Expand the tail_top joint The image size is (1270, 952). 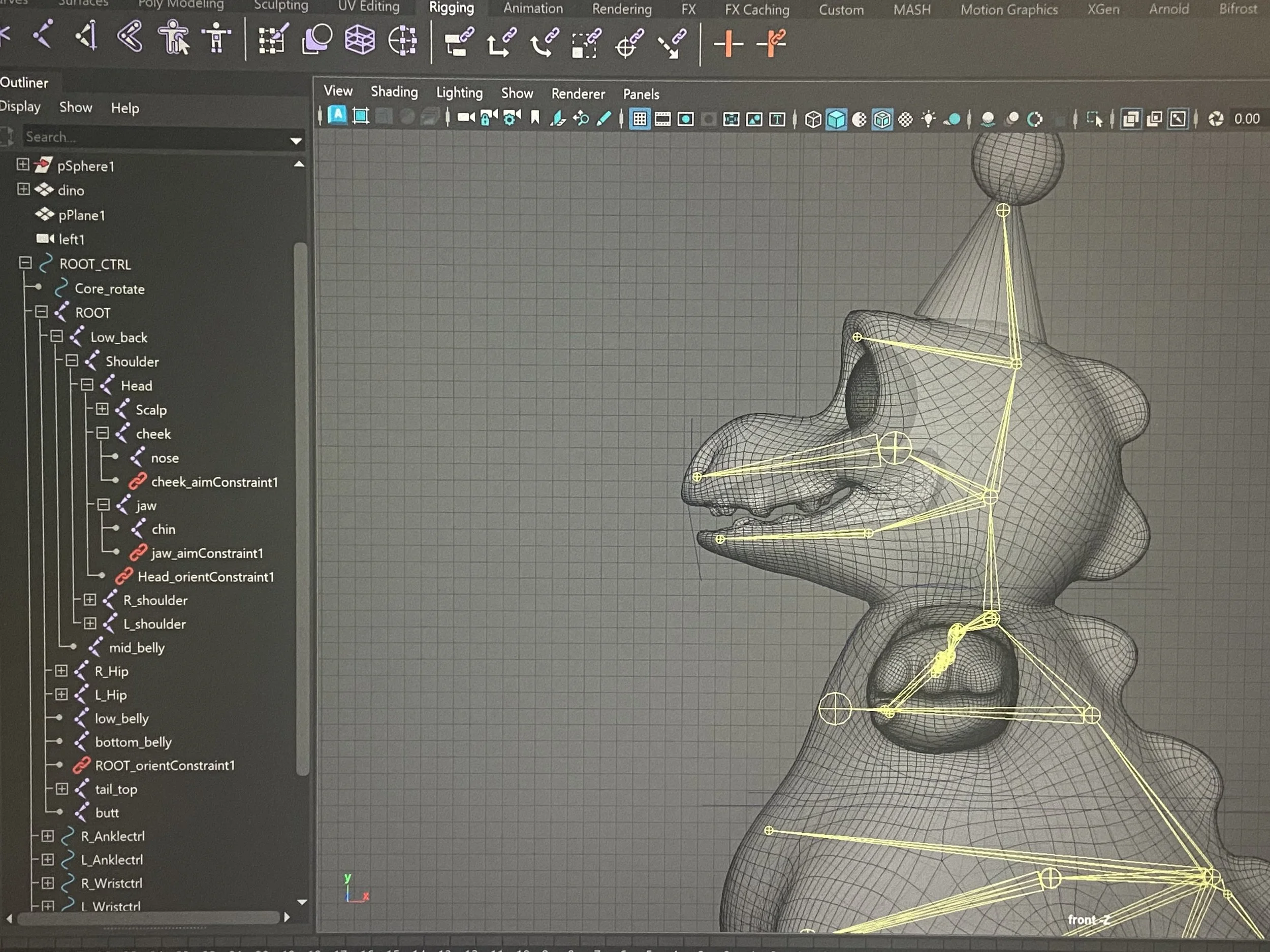point(61,789)
